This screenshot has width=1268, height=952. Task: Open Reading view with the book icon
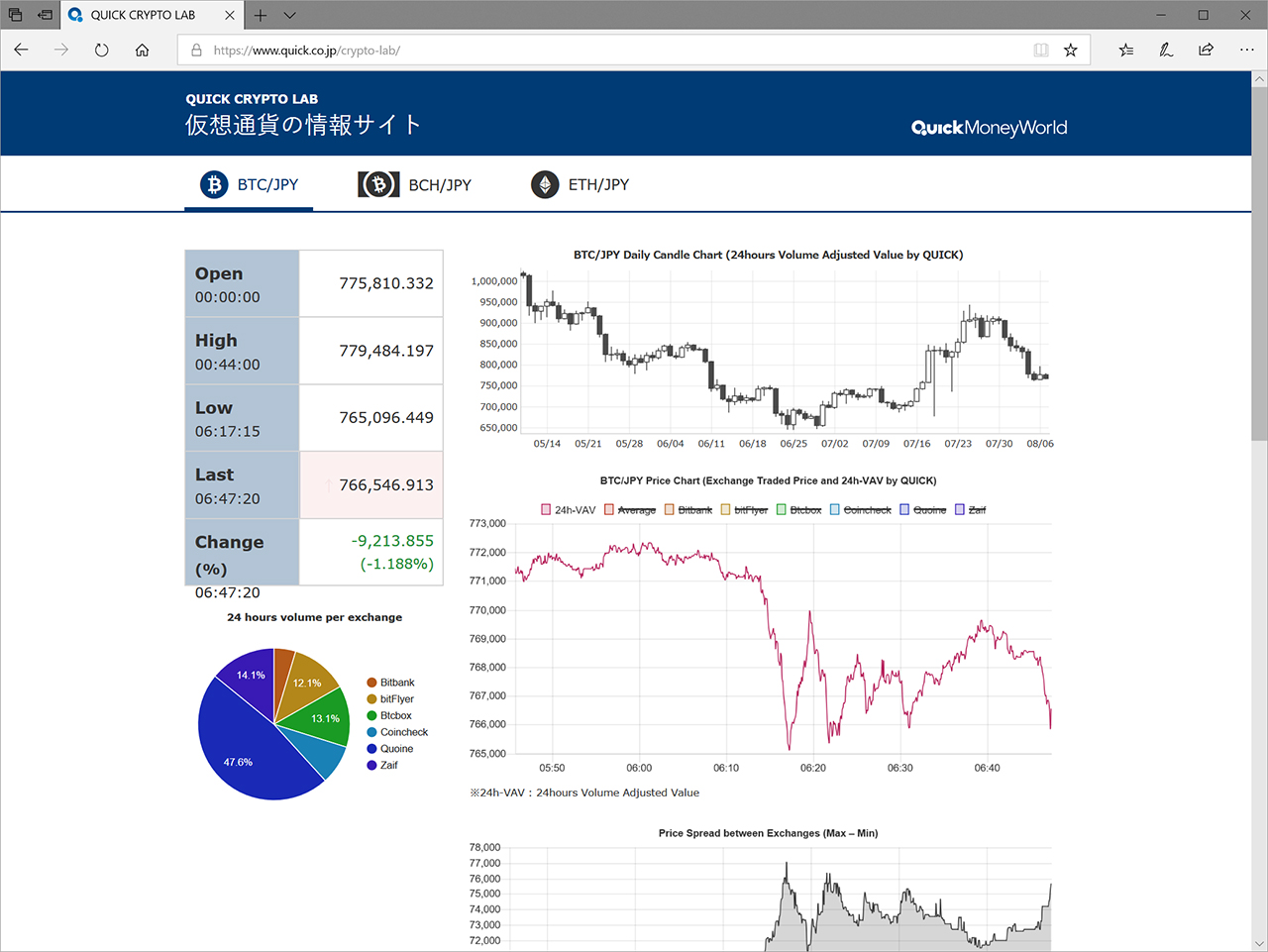(1040, 50)
